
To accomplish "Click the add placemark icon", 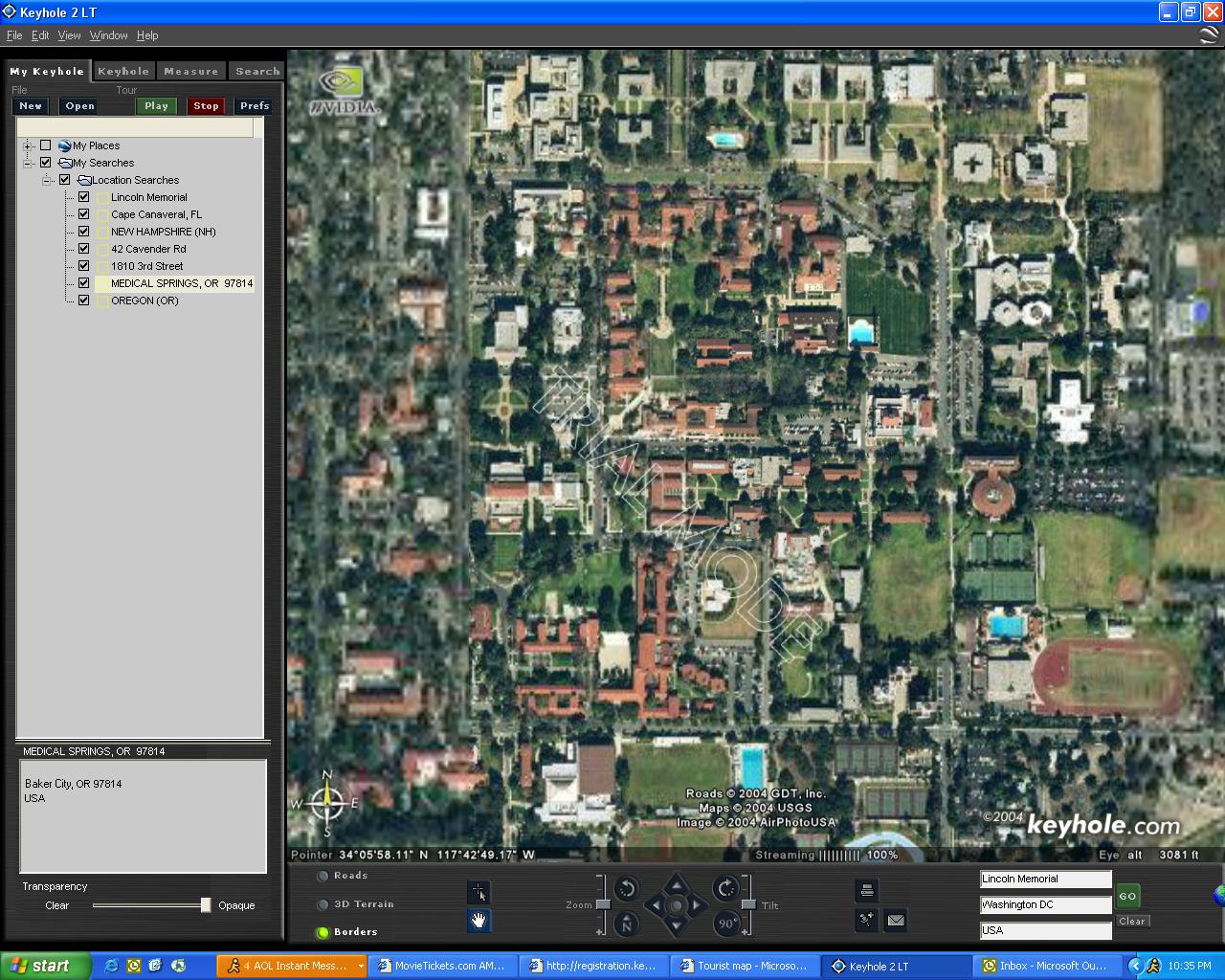I will (x=866, y=921).
